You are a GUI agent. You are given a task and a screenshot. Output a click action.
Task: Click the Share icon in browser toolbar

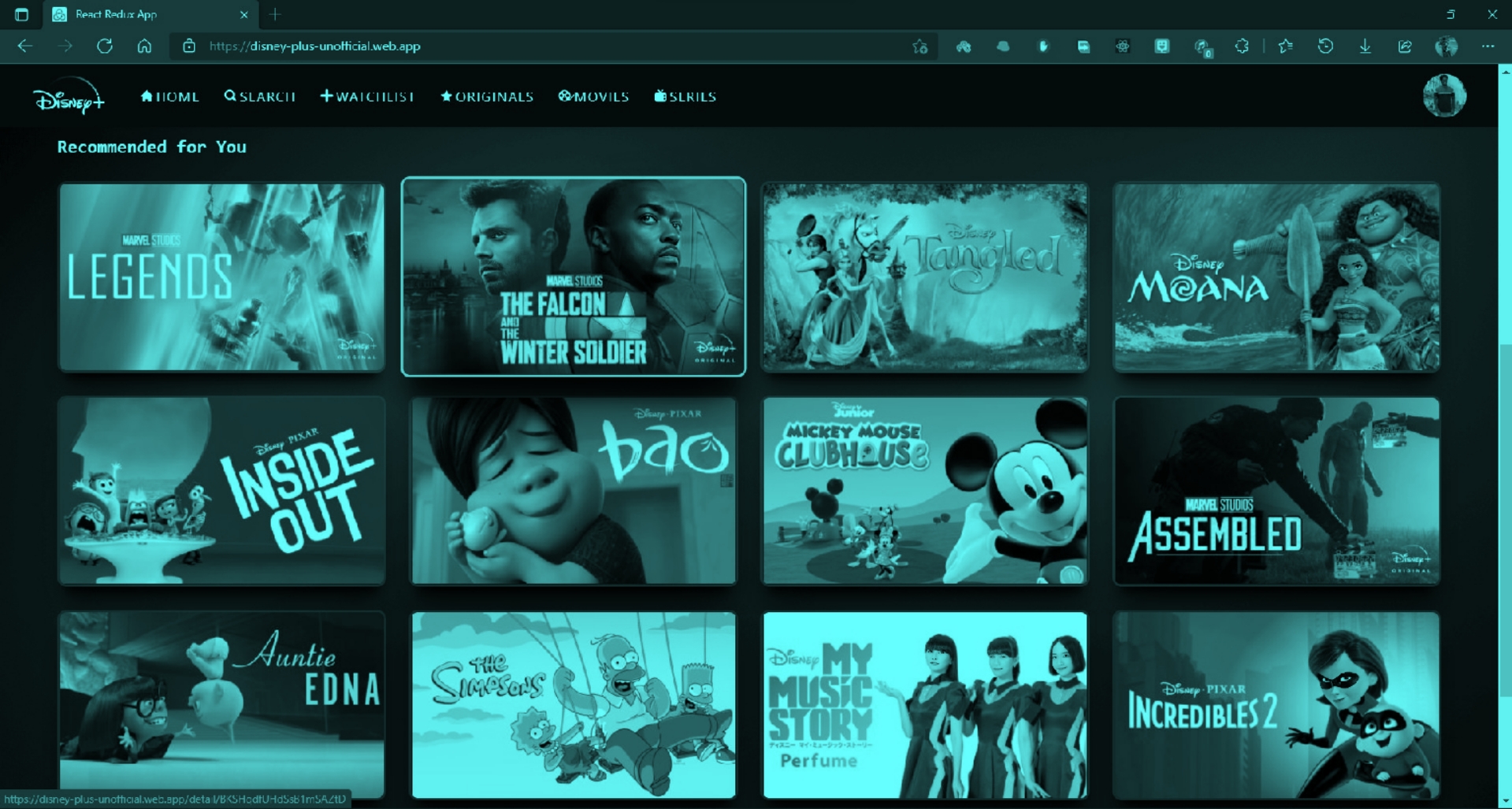click(x=1405, y=46)
